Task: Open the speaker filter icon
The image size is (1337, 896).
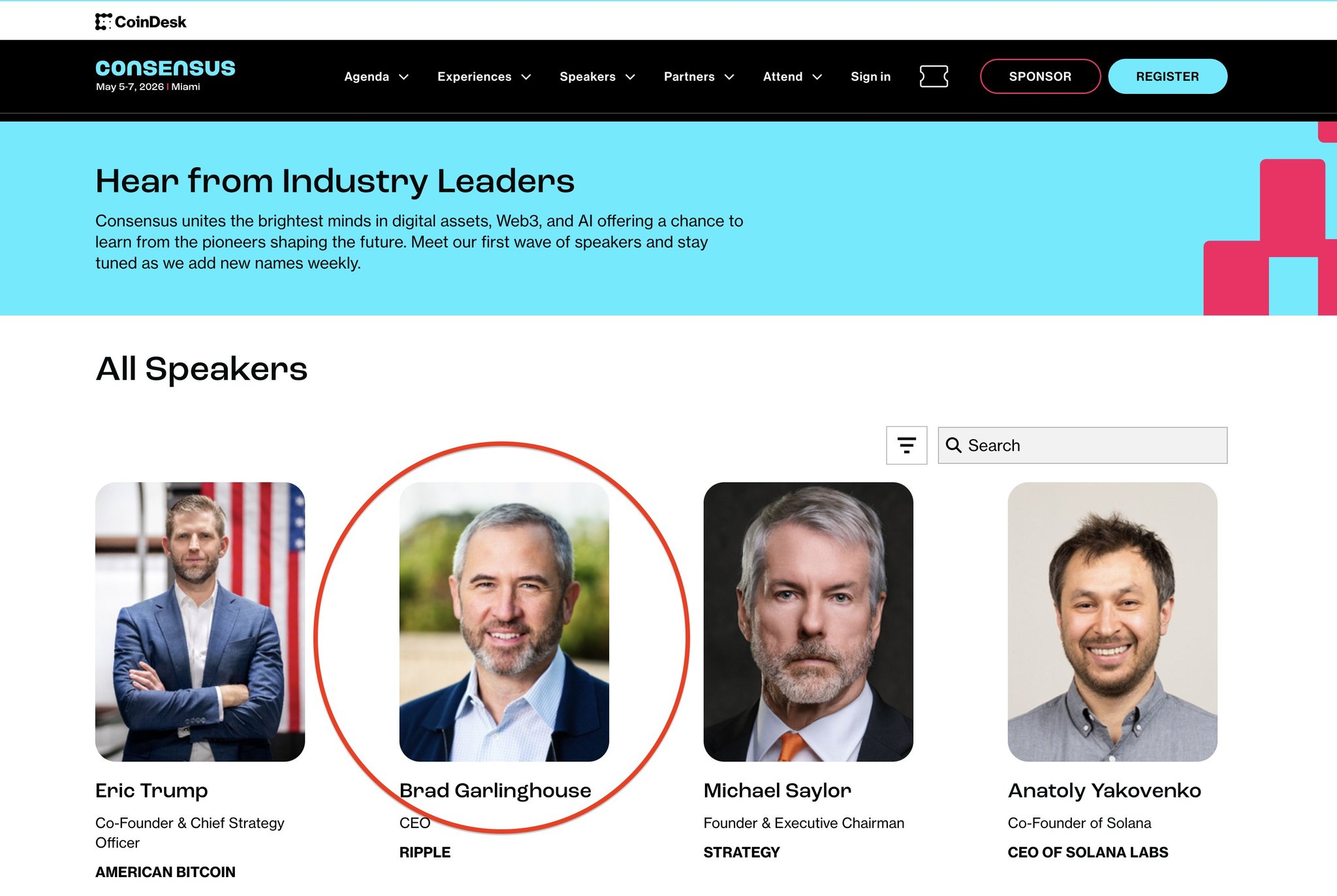Action: tap(906, 445)
